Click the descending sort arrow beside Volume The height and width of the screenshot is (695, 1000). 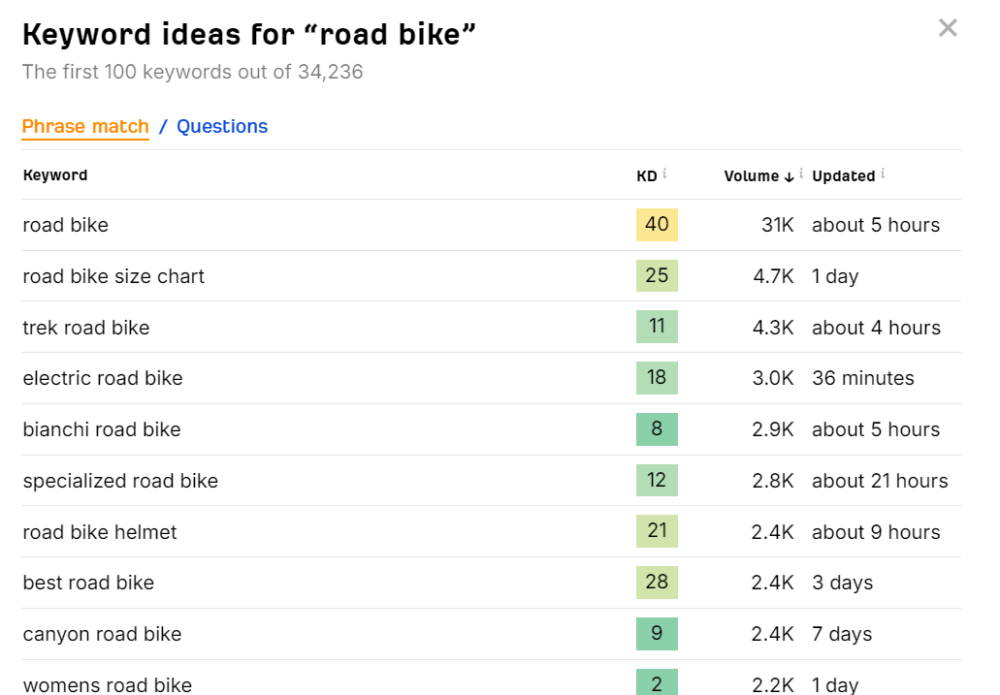[x=789, y=176]
